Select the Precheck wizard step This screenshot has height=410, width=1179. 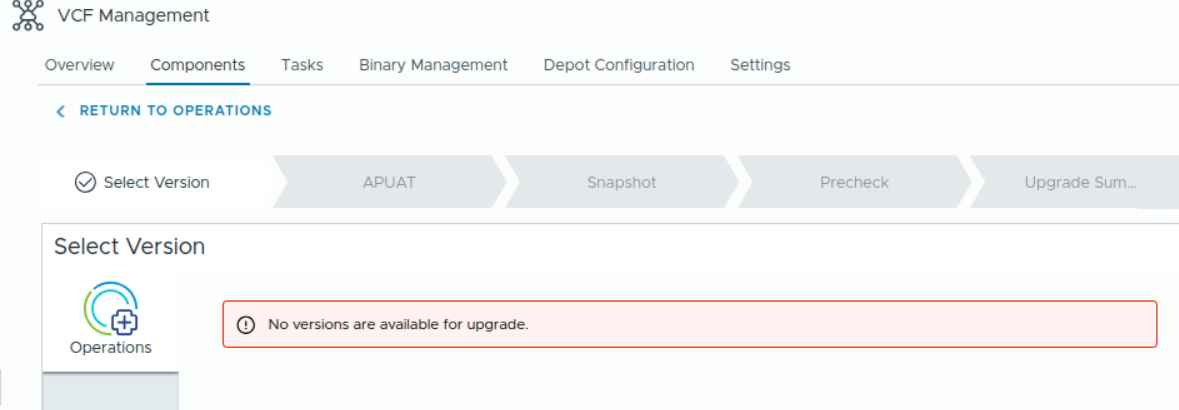[853, 182]
